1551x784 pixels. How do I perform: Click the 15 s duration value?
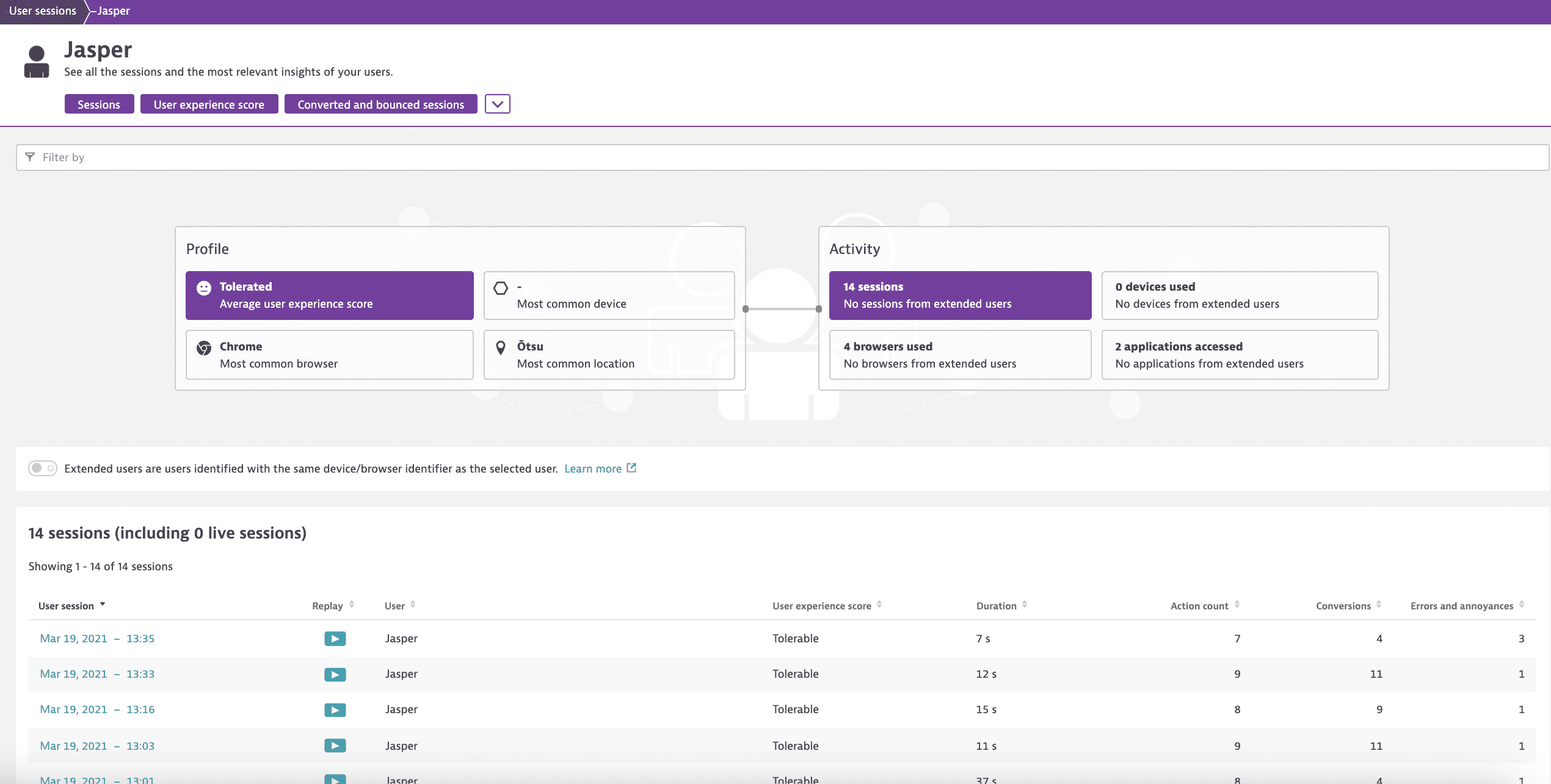986,710
